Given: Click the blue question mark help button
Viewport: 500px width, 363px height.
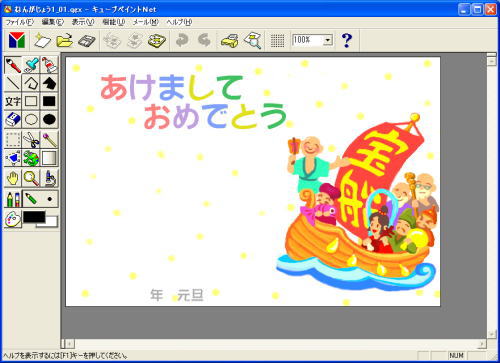Looking at the screenshot, I should (347, 41).
